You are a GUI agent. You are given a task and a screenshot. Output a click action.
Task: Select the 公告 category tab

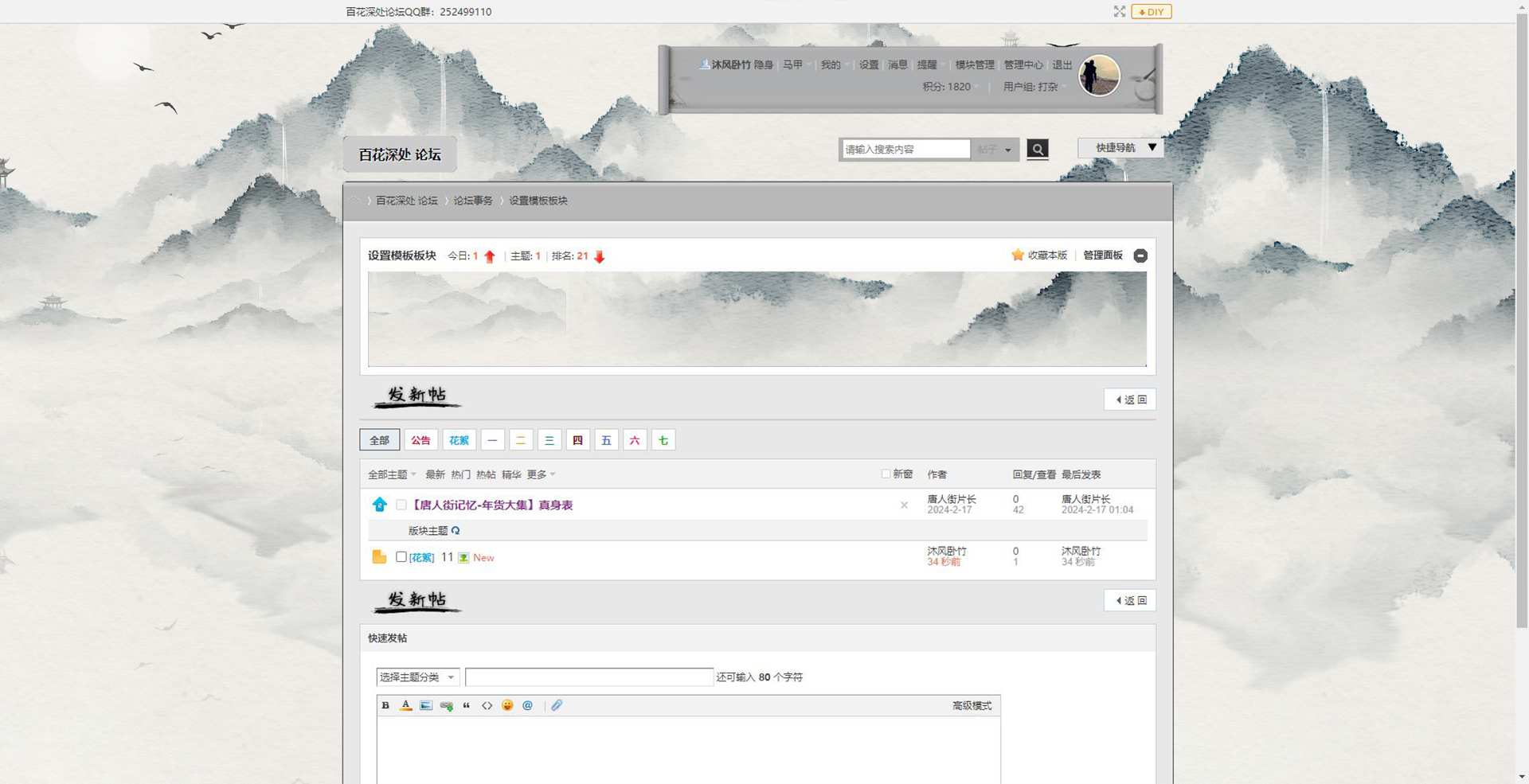point(420,440)
